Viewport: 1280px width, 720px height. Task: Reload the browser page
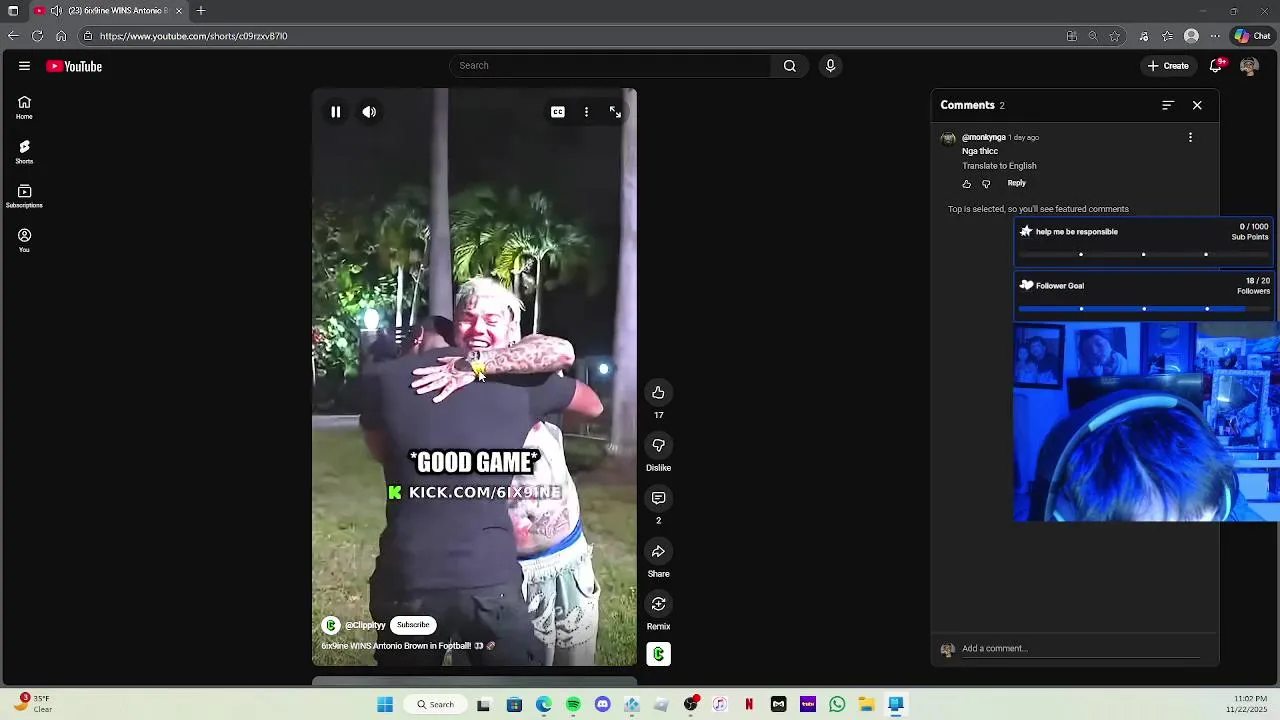click(x=37, y=36)
